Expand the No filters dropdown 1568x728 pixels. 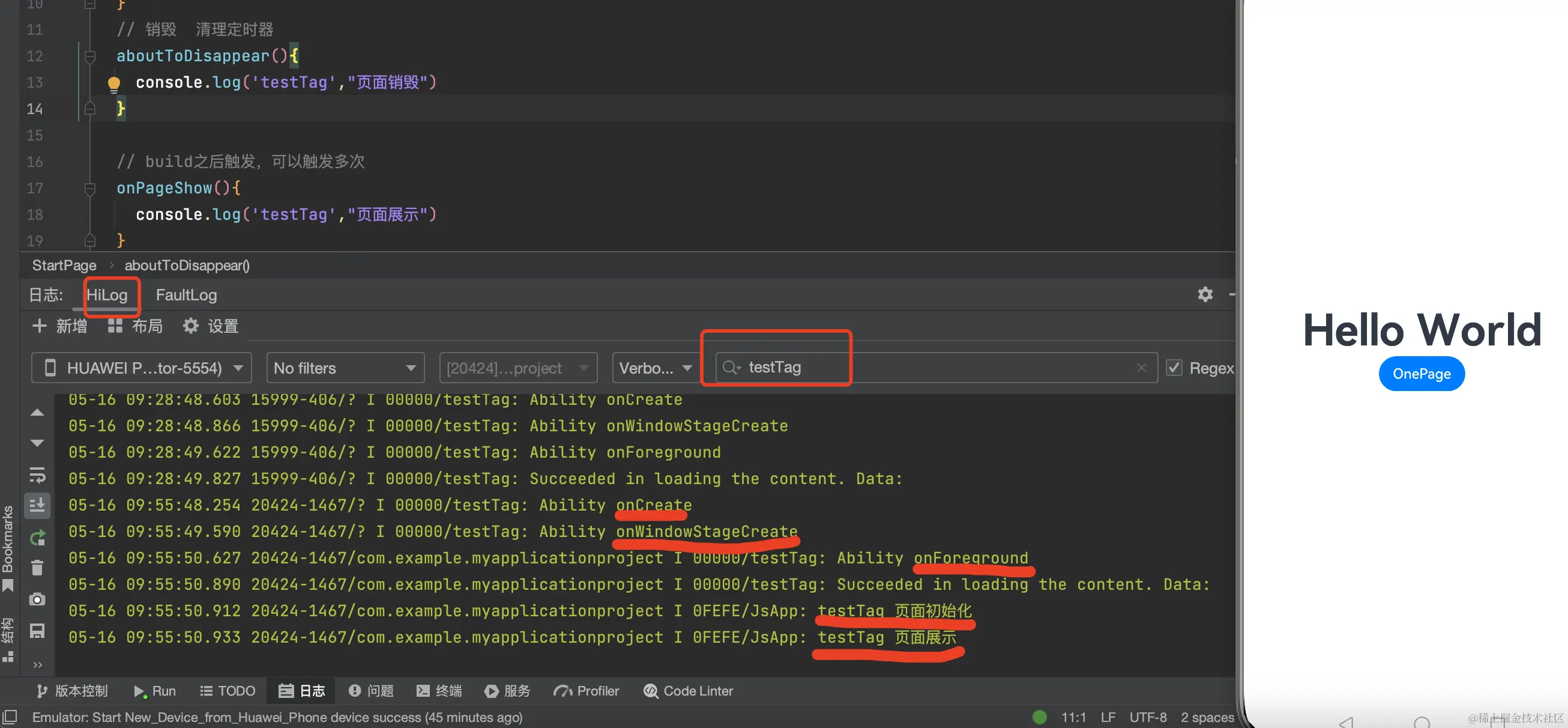tap(345, 368)
